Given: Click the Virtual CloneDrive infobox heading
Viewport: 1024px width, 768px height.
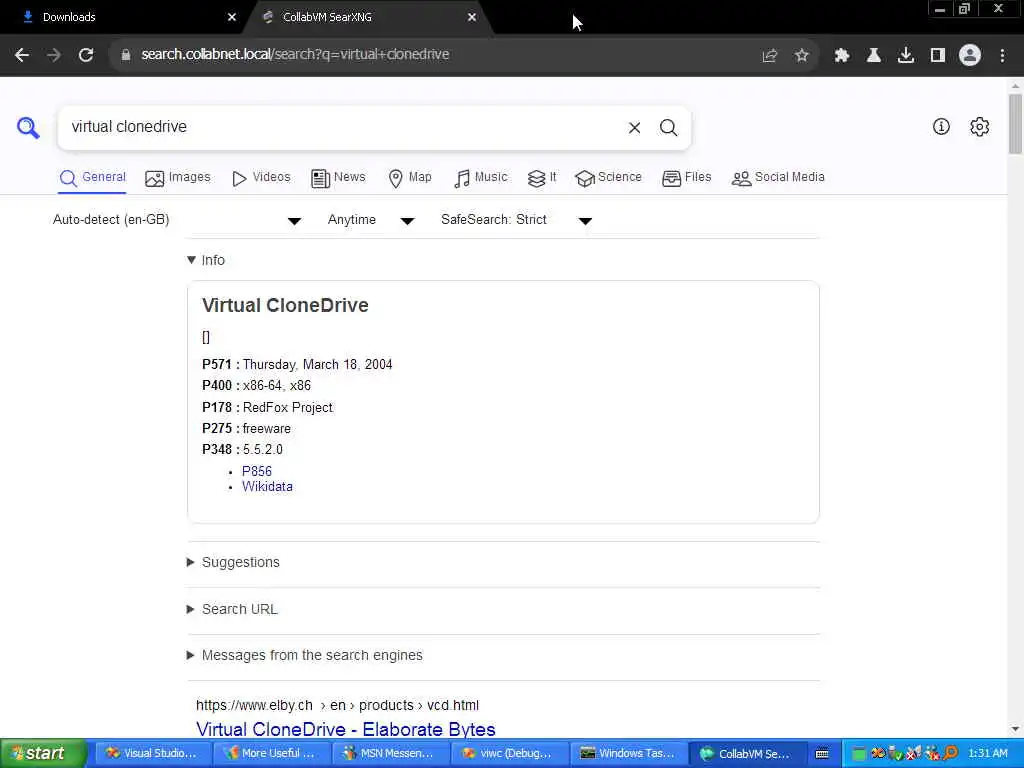Looking at the screenshot, I should [x=285, y=306].
